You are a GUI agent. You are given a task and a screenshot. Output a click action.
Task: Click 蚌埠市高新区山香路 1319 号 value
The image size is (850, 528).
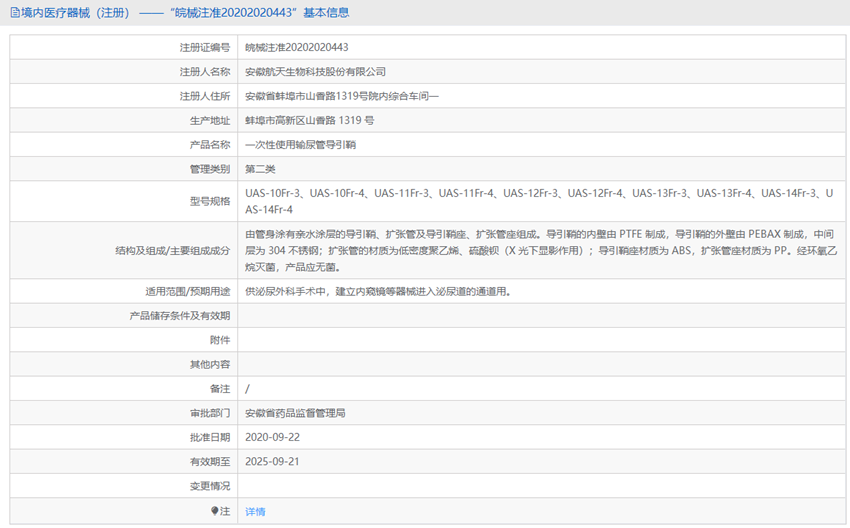click(310, 120)
